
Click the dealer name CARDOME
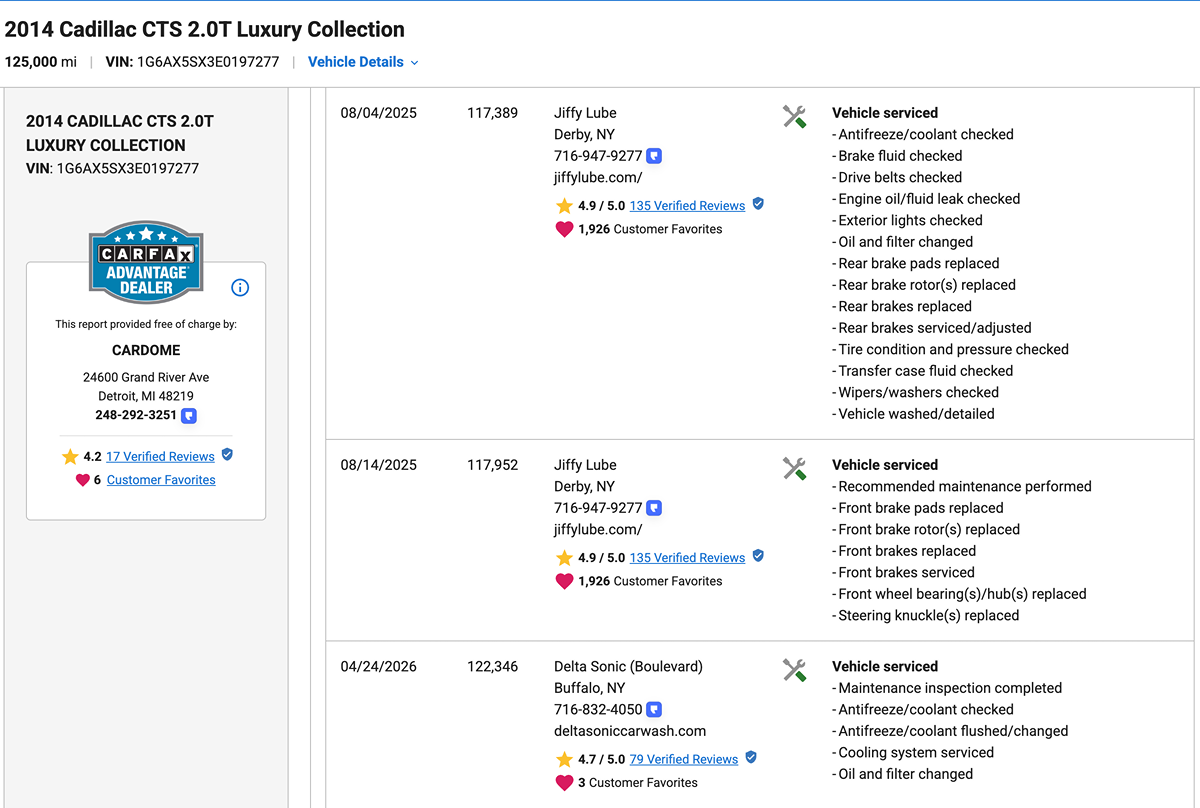click(146, 351)
